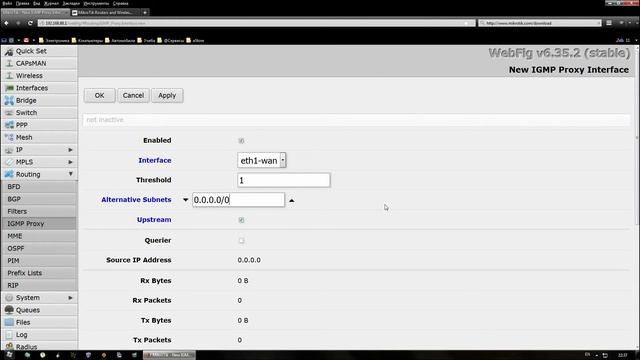Select PIM under Routing
Image resolution: width=640 pixels, height=360 pixels.
(x=39, y=260)
